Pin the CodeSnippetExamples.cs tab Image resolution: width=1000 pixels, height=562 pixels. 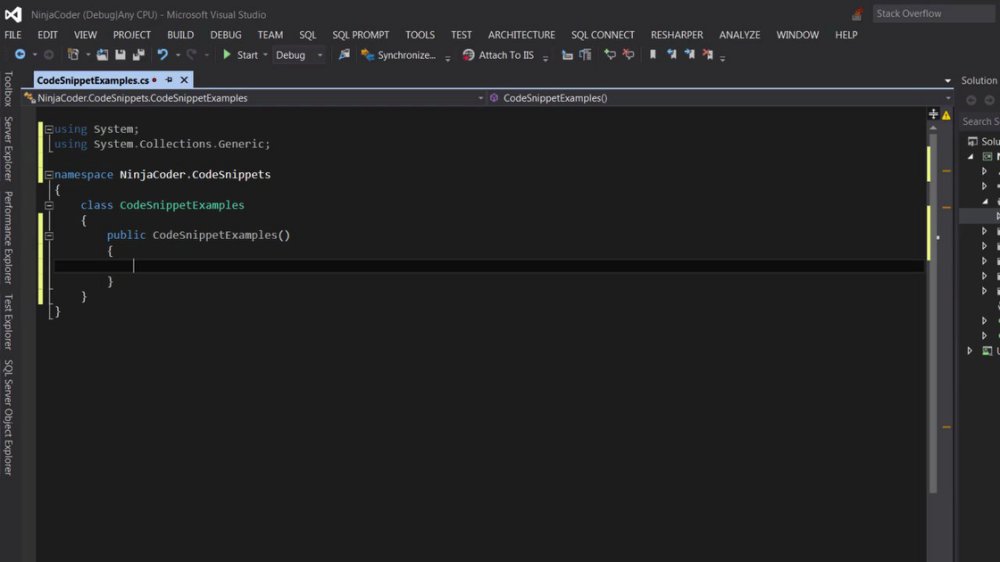(x=169, y=80)
